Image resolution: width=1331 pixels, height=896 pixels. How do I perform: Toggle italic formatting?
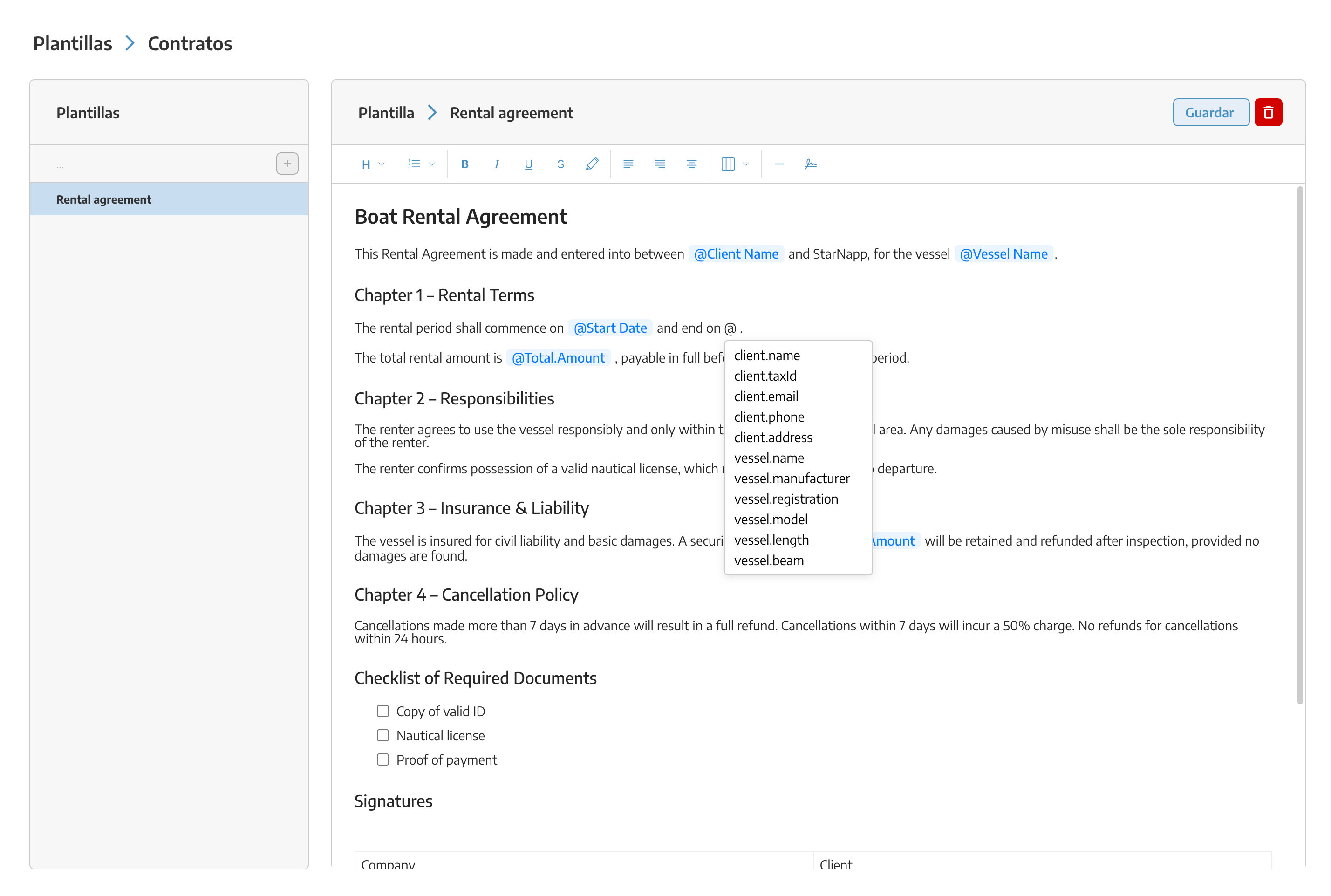497,164
